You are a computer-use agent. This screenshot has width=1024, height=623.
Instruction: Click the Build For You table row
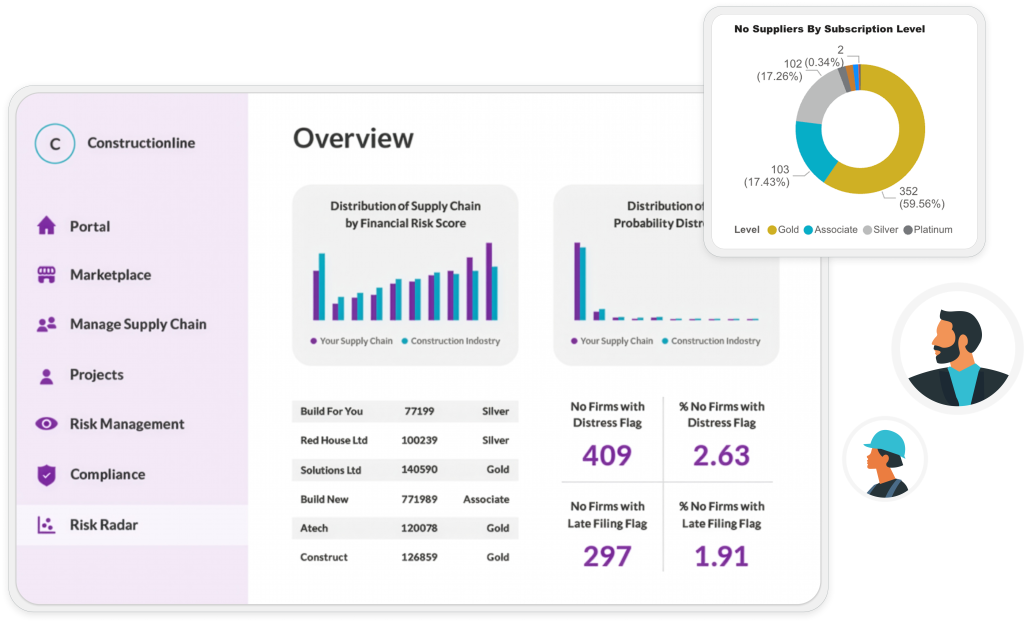tap(404, 411)
